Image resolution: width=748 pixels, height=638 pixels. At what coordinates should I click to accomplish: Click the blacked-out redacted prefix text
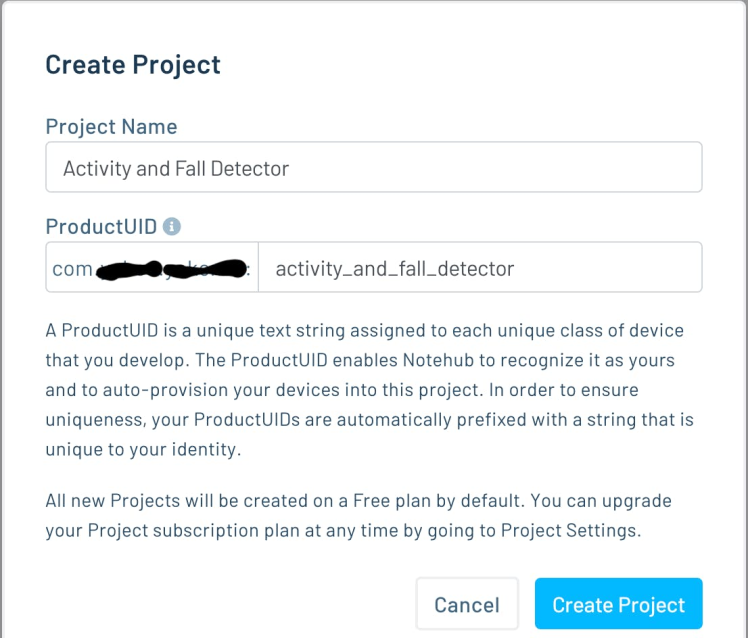170,269
